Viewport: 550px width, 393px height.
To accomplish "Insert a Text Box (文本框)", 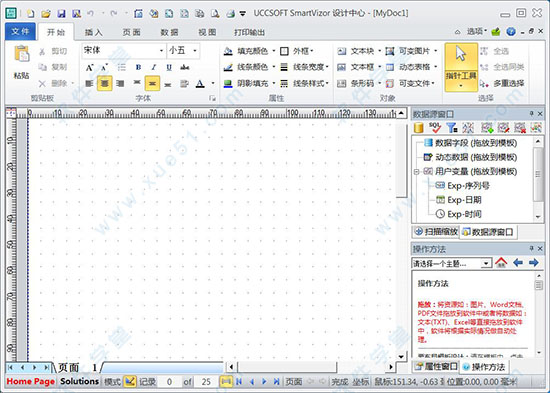I will pyautogui.click(x=359, y=67).
